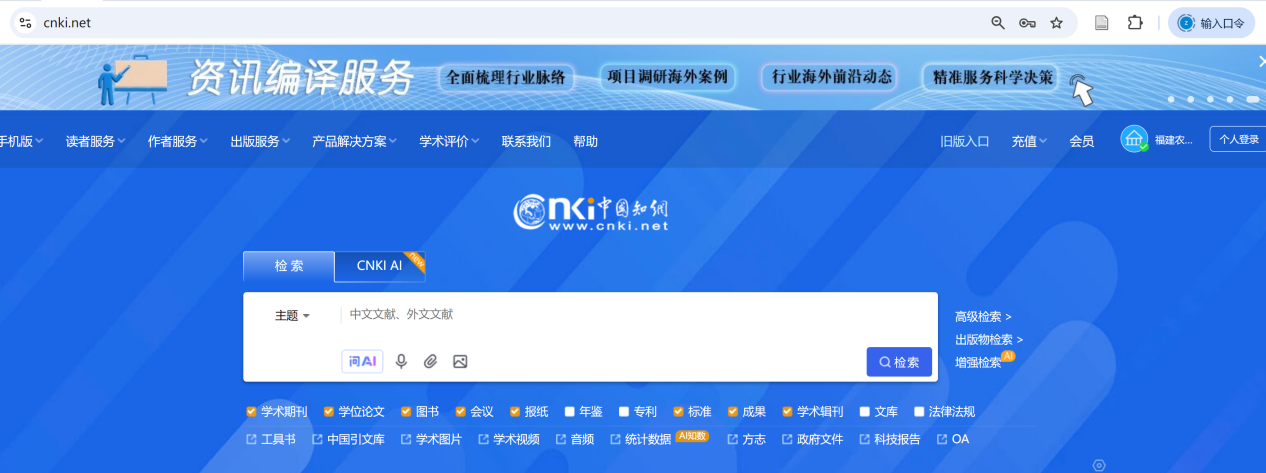Click the paperclip attachment icon

[430, 362]
